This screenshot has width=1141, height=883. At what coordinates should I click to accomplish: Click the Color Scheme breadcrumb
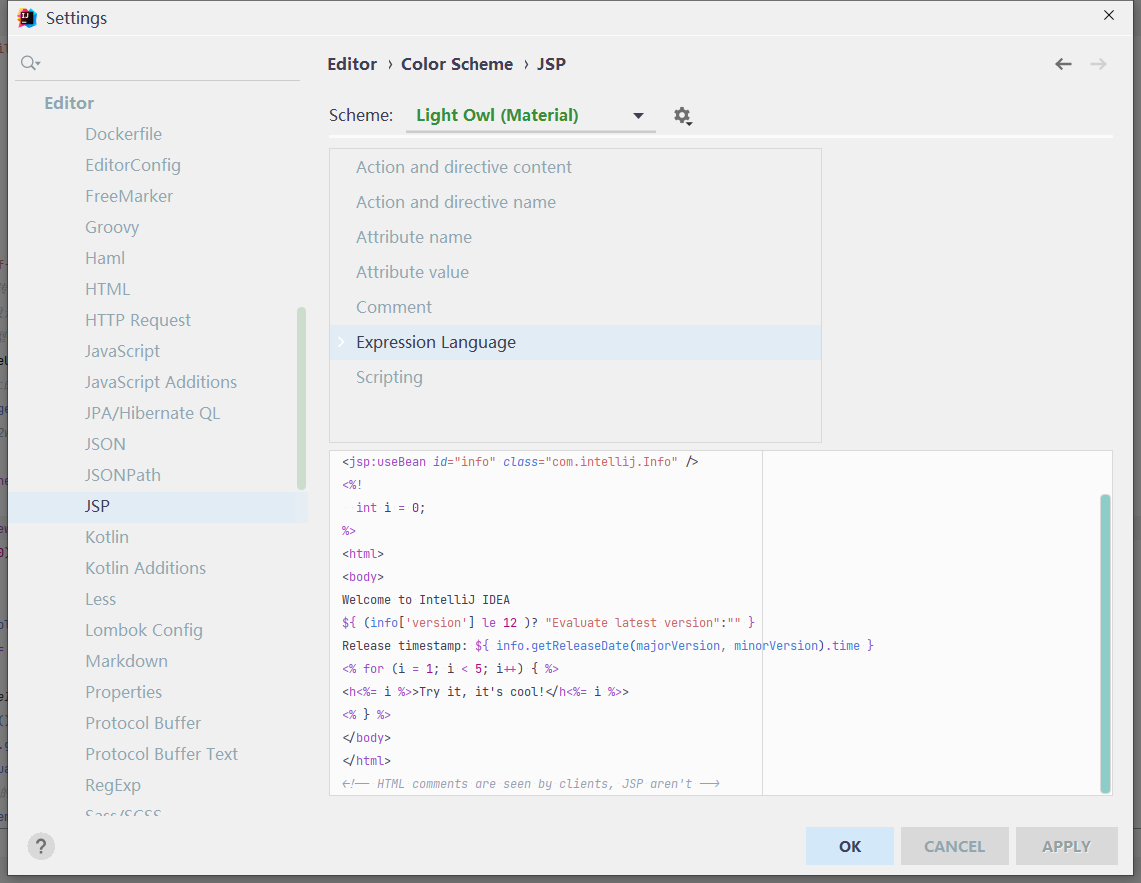click(x=457, y=64)
